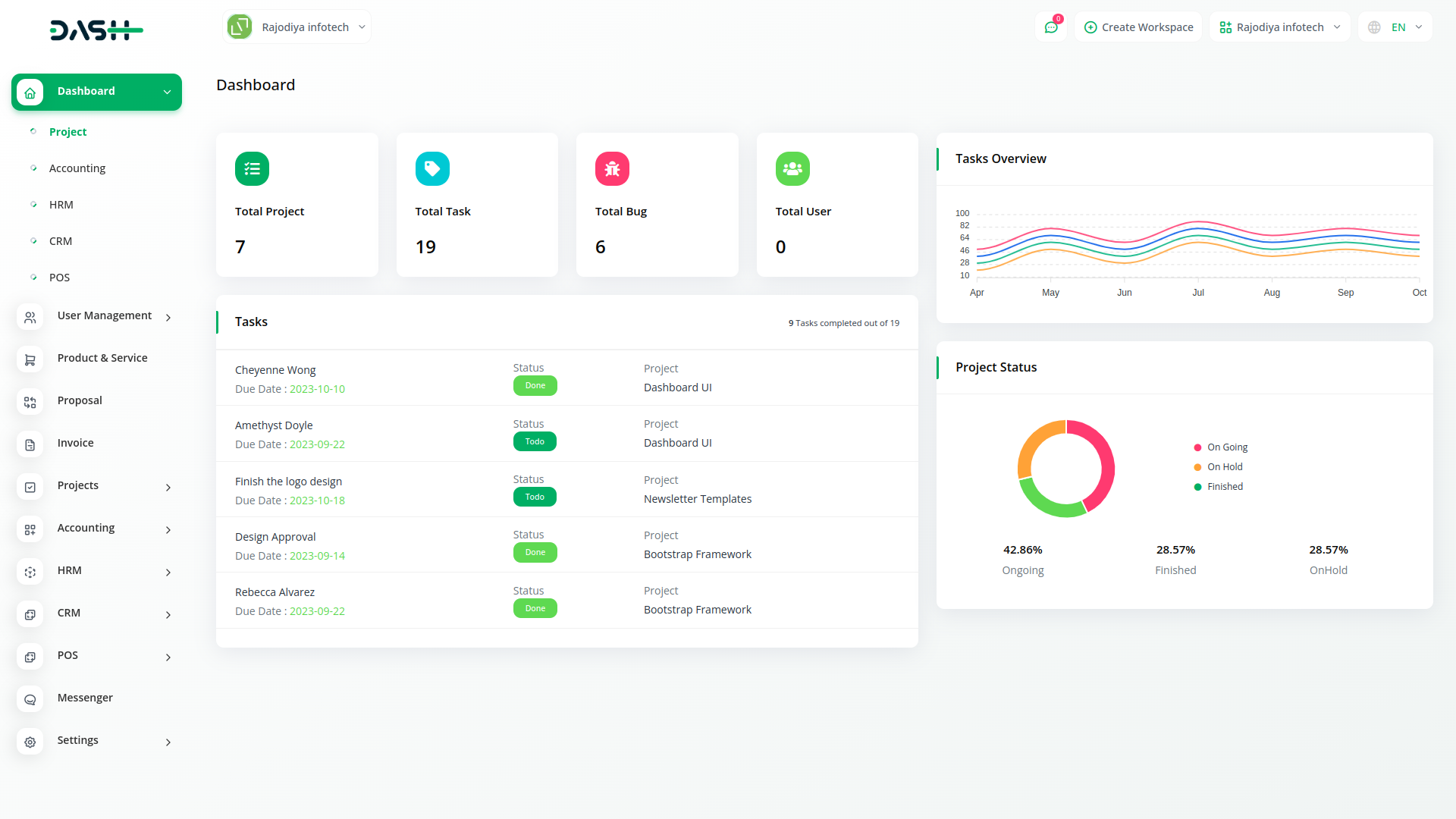Click the Total Task tag icon
The image size is (1456, 819).
coord(432,168)
